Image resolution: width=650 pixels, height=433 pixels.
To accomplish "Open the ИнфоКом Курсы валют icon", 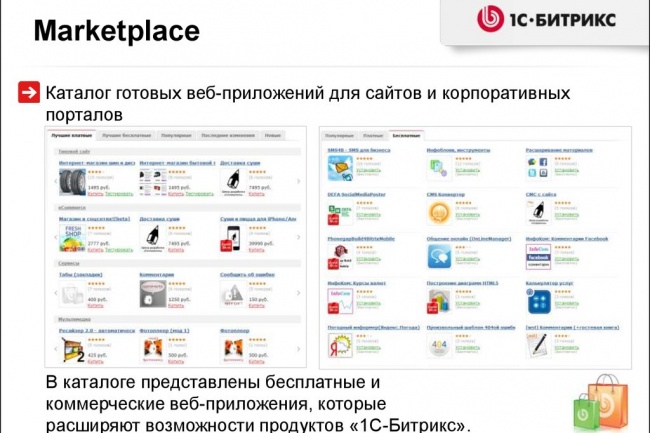I will click(x=340, y=301).
